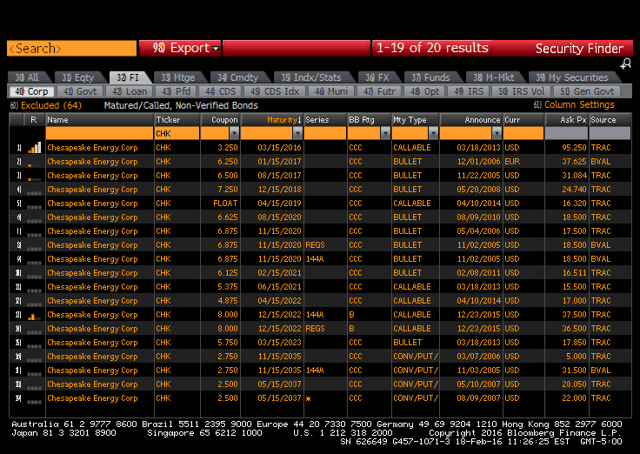
Task: Click maturity 03/15/2023
Action: pyautogui.click(x=279, y=343)
